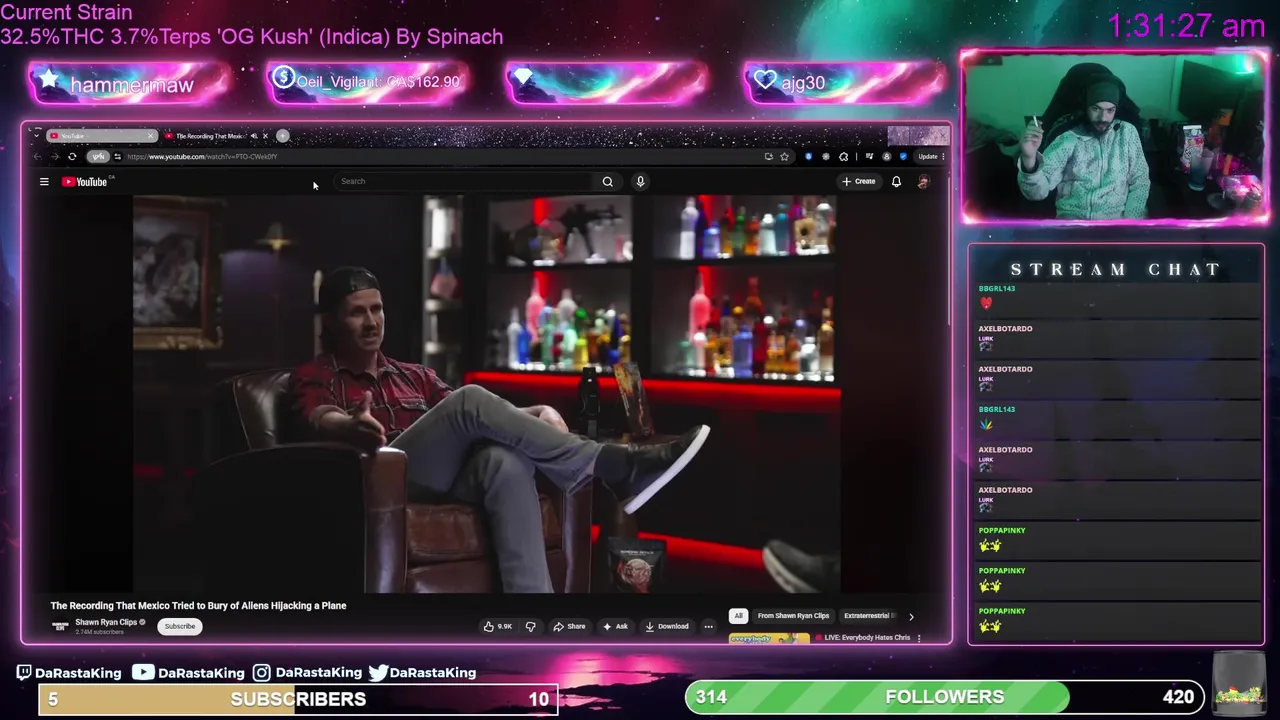The height and width of the screenshot is (720, 1280).
Task: Click the browser address bar URL
Action: click(x=202, y=156)
